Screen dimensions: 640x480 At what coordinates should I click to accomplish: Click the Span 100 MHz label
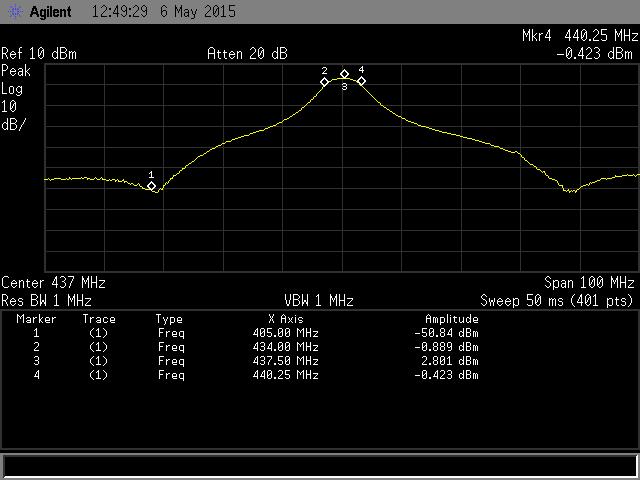click(x=589, y=283)
